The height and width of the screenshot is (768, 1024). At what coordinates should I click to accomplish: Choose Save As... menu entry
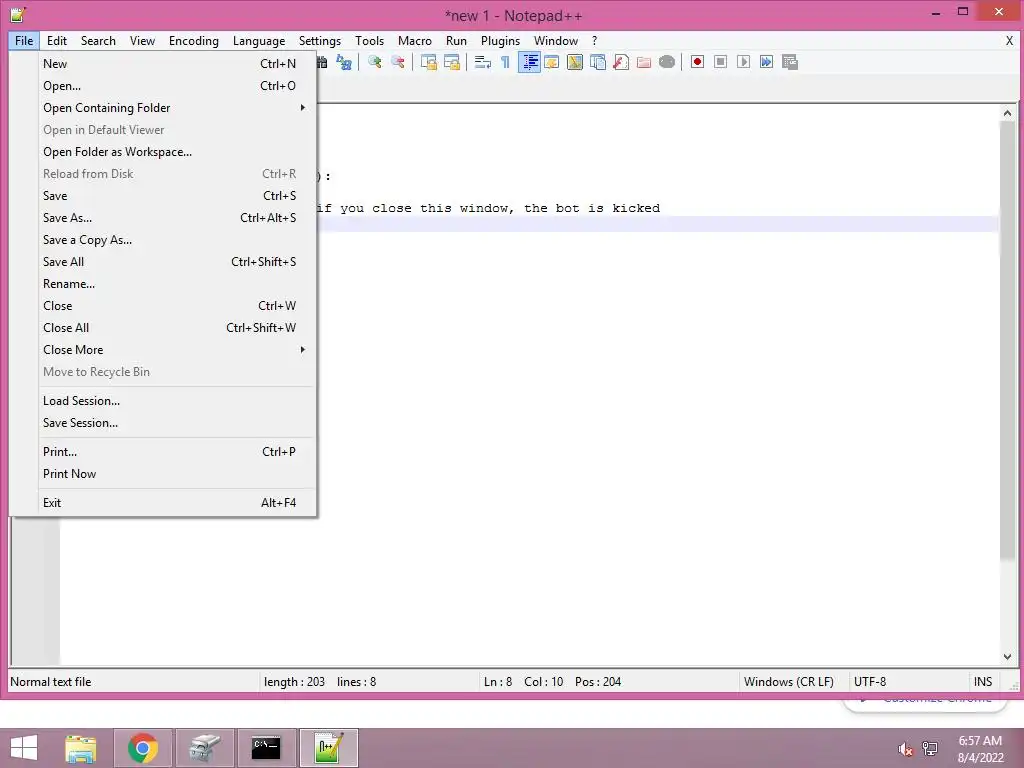[x=170, y=218]
